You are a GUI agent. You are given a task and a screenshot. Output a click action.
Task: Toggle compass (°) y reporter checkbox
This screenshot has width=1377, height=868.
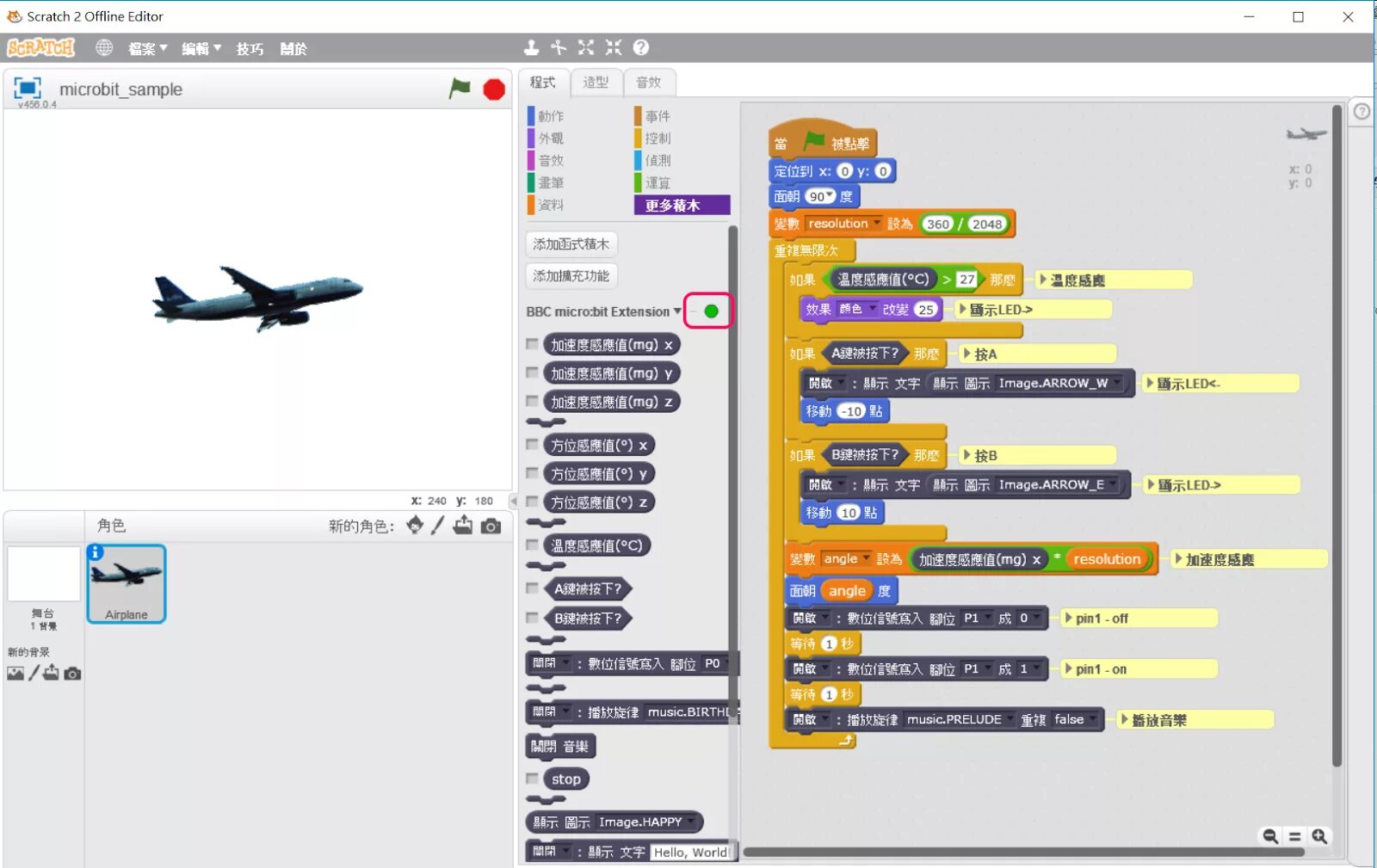(x=532, y=473)
